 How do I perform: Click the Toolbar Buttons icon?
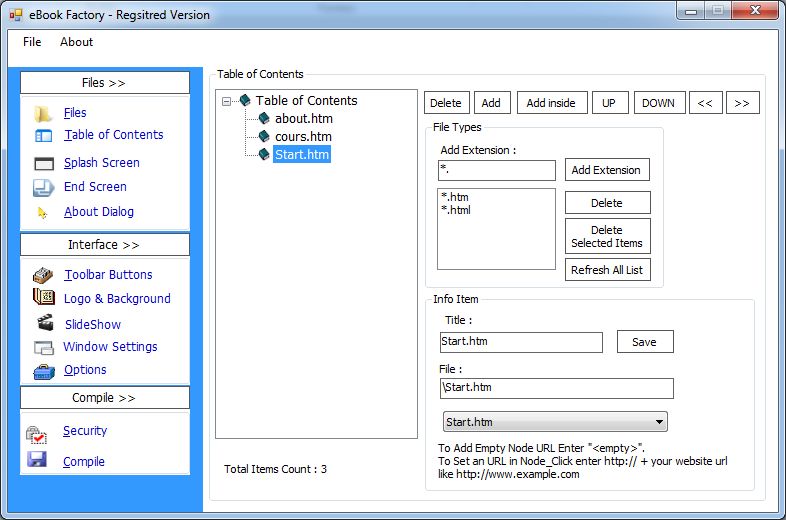[x=43, y=275]
